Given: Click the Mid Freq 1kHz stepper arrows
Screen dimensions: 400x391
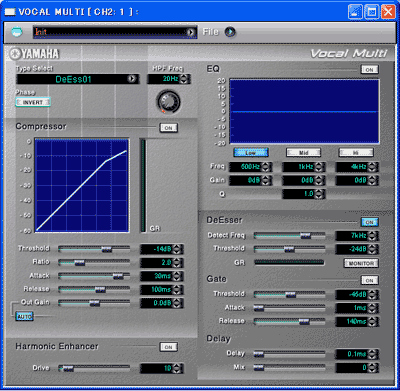Looking at the screenshot, I should 319,167.
